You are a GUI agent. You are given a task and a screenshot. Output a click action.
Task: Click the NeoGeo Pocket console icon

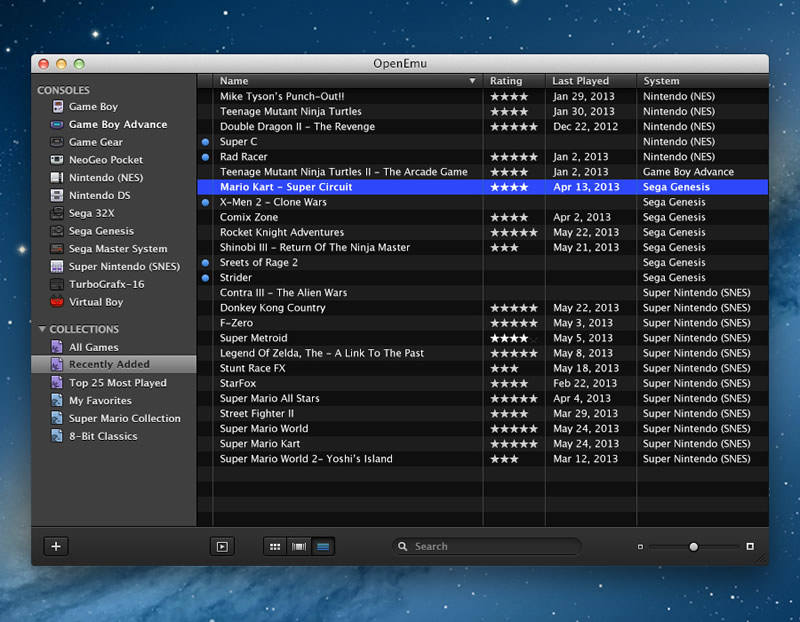pos(57,160)
